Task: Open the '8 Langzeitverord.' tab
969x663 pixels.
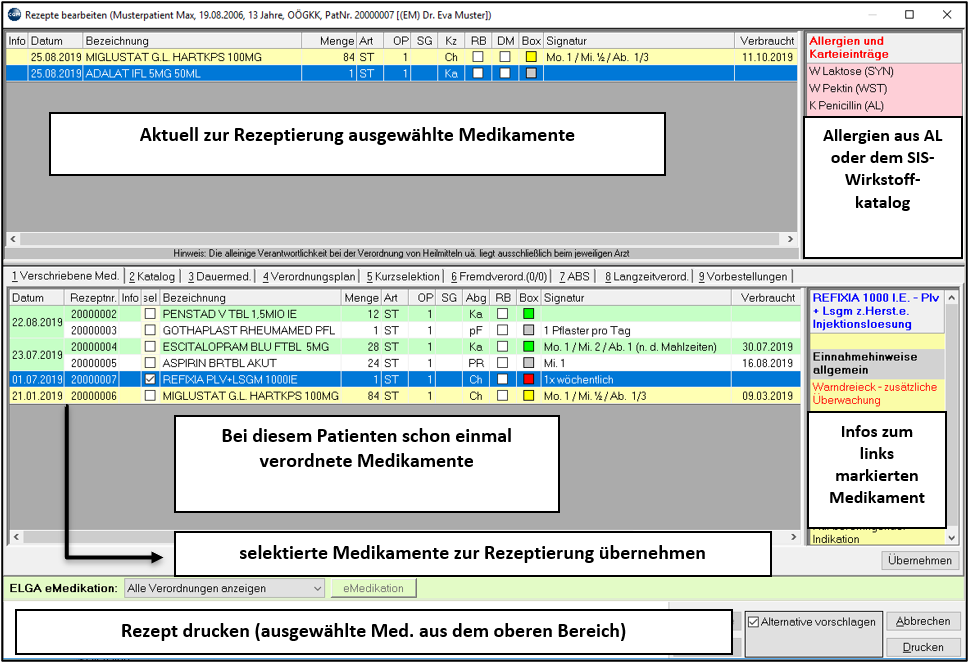Action: (x=646, y=276)
